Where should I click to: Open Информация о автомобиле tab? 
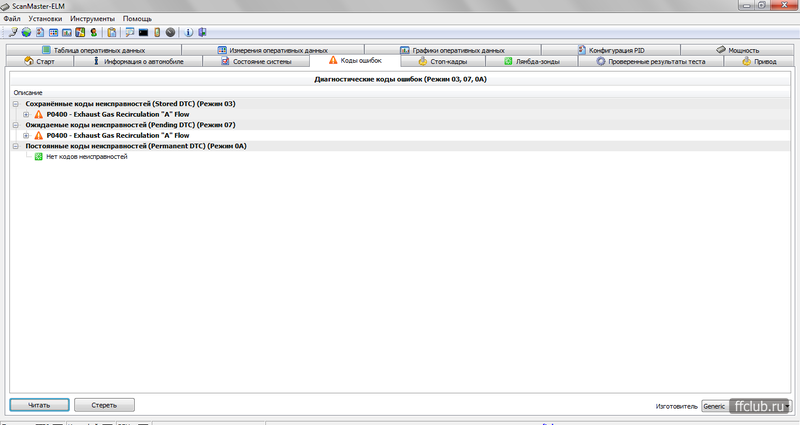(x=138, y=61)
